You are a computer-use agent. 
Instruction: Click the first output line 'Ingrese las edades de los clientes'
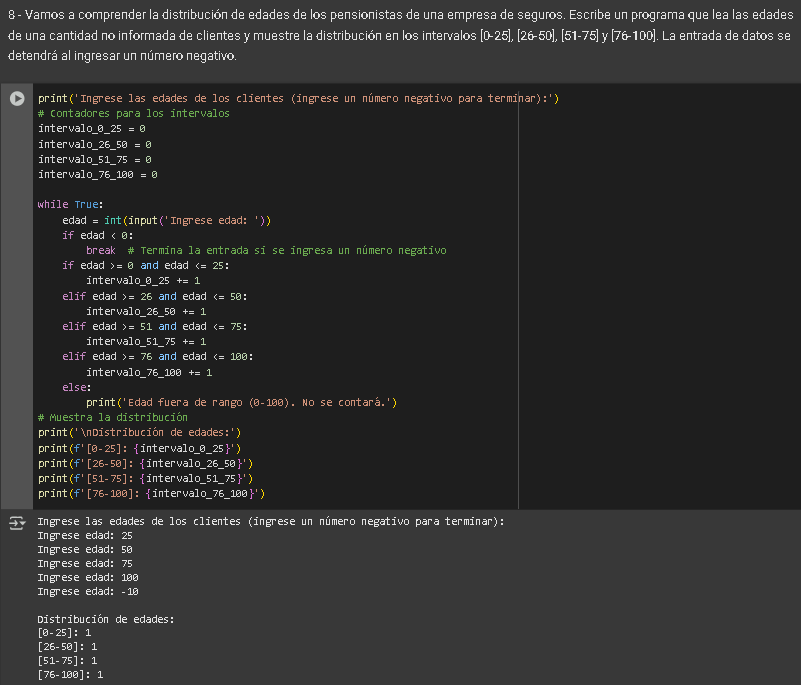[x=271, y=522]
